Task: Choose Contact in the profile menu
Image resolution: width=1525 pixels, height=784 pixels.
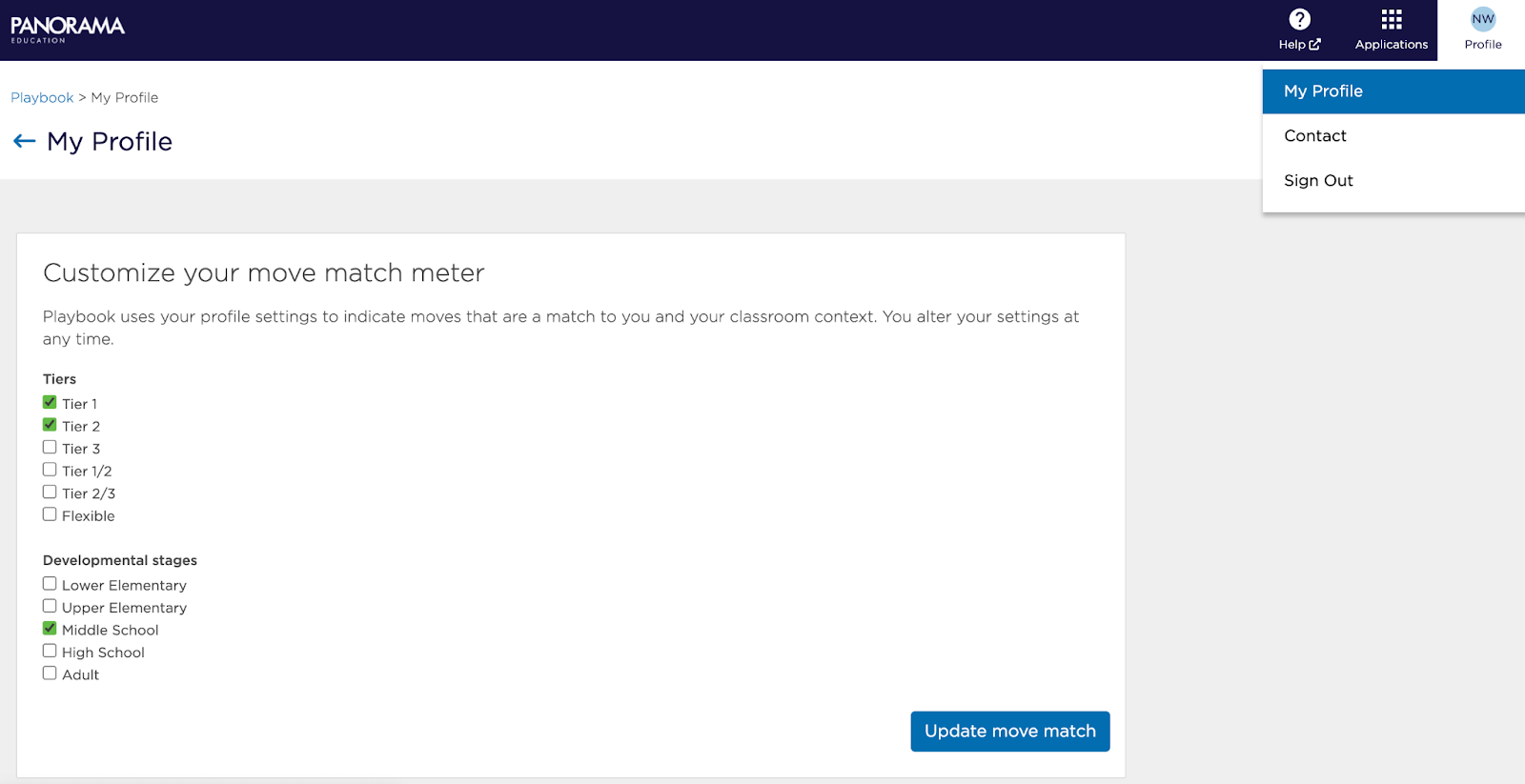Action: [1393, 136]
